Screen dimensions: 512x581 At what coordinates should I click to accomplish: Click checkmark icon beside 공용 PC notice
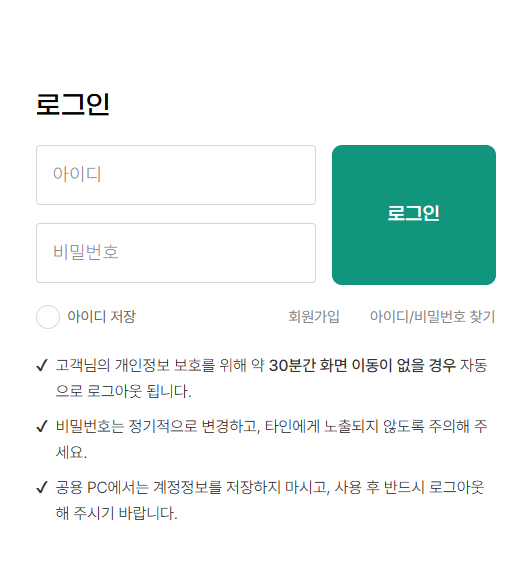pos(42,487)
